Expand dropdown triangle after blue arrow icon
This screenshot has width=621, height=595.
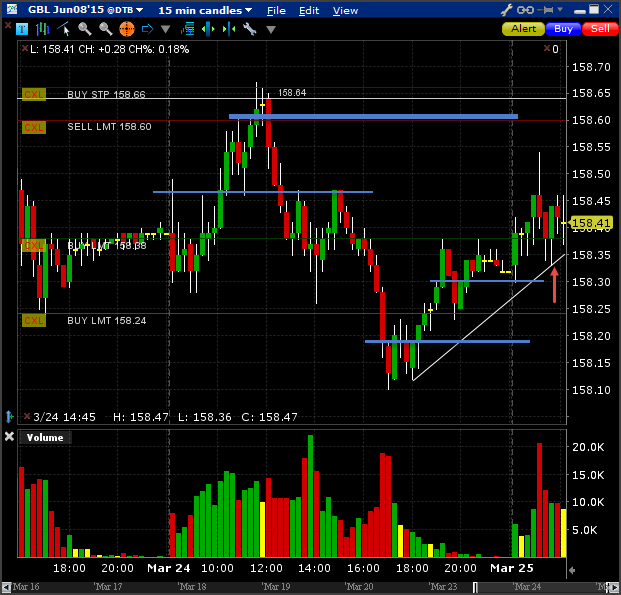pyautogui.click(x=166, y=29)
